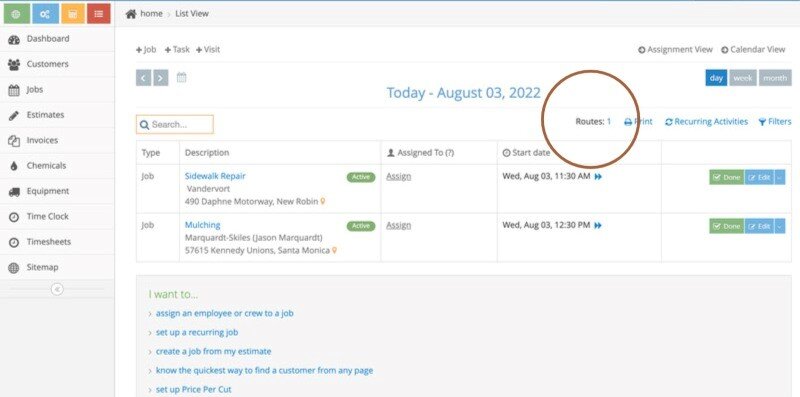Add a new Task
Screen dimensions: 800x397
click(177, 49)
